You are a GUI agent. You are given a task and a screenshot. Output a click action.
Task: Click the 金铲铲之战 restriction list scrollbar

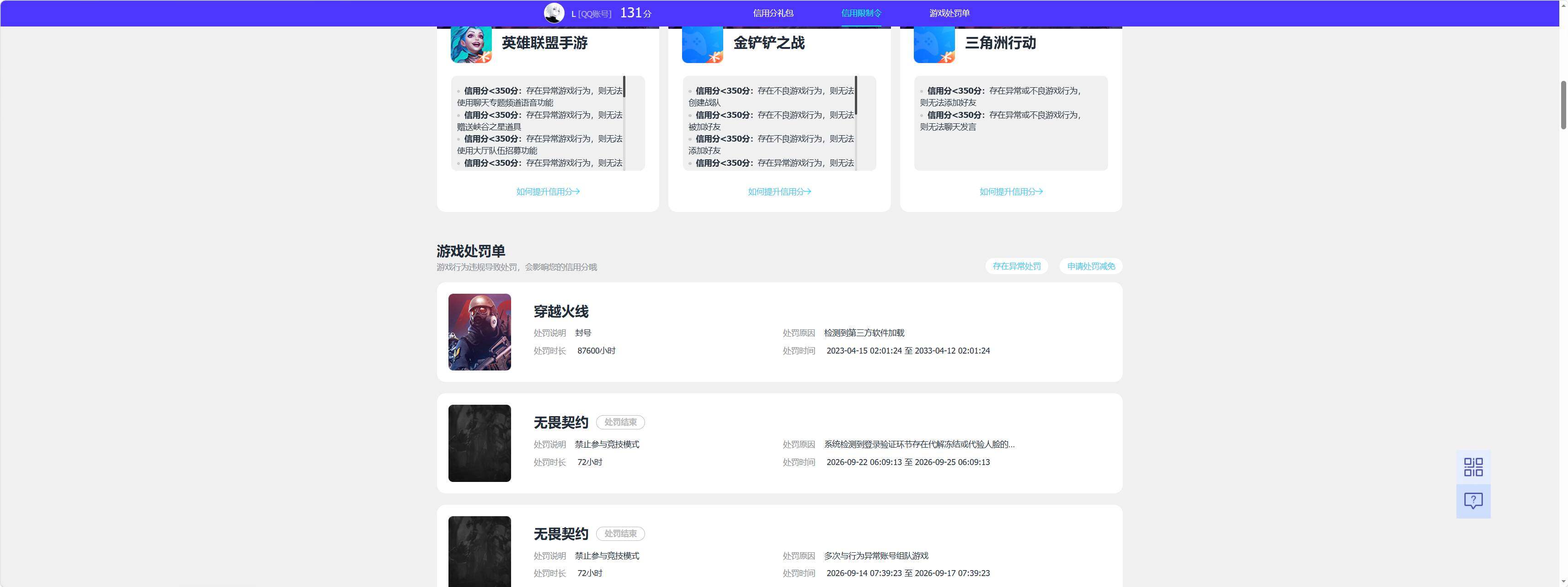pyautogui.click(x=856, y=95)
